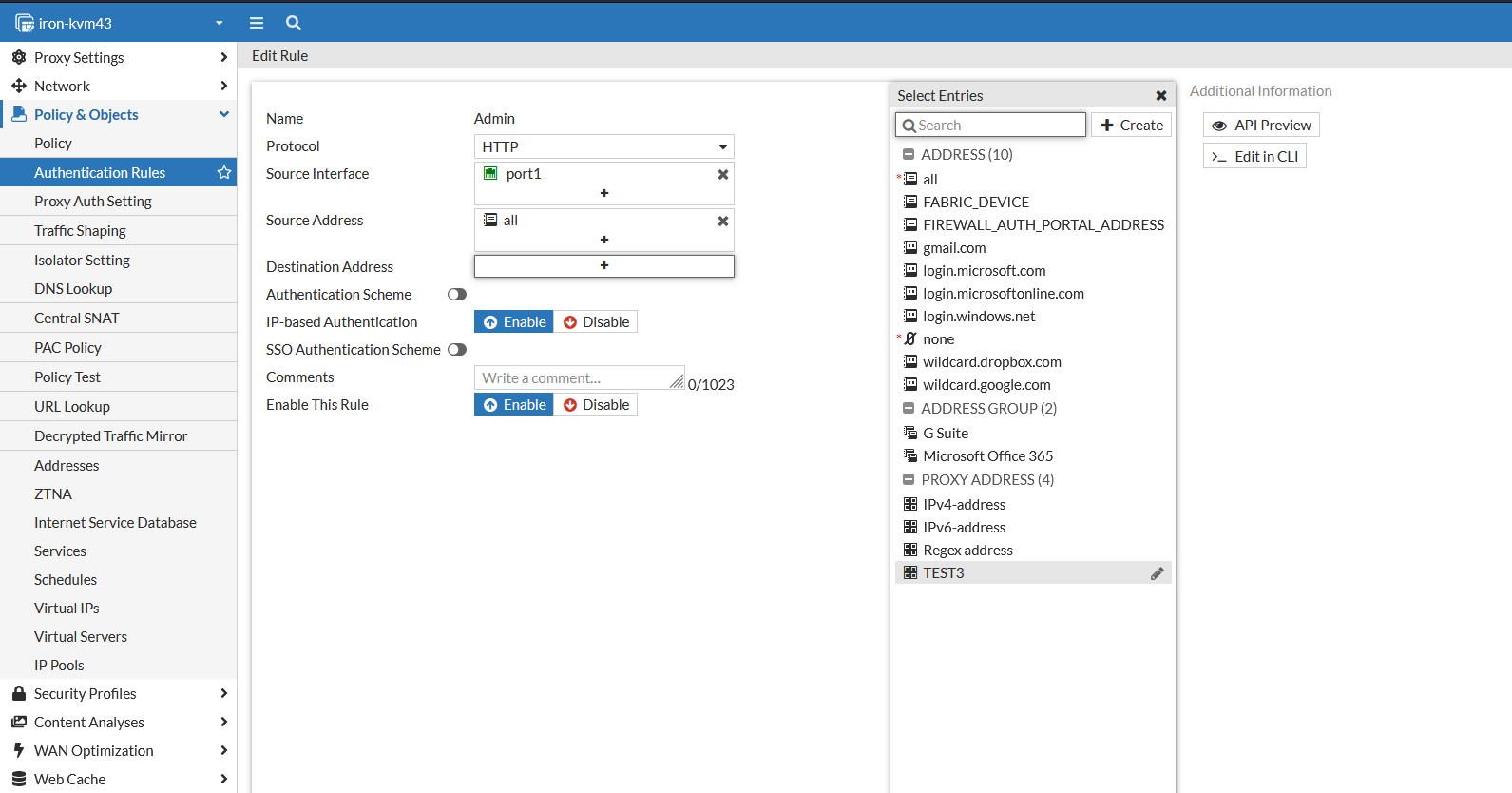Favorite Authentication Rules with the star icon
Image resolution: width=1512 pixels, height=793 pixels.
tap(224, 172)
